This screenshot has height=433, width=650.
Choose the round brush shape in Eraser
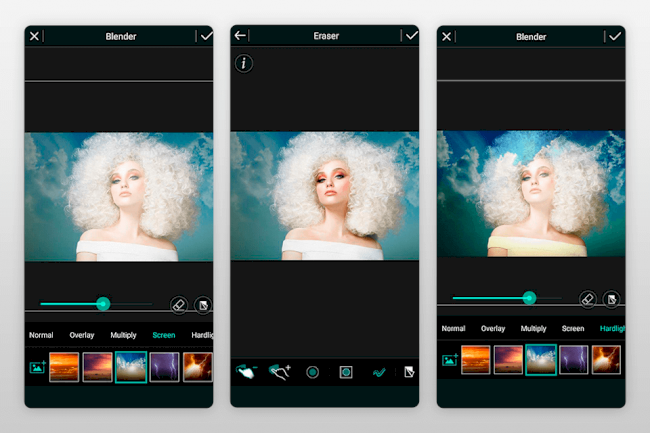(x=313, y=372)
